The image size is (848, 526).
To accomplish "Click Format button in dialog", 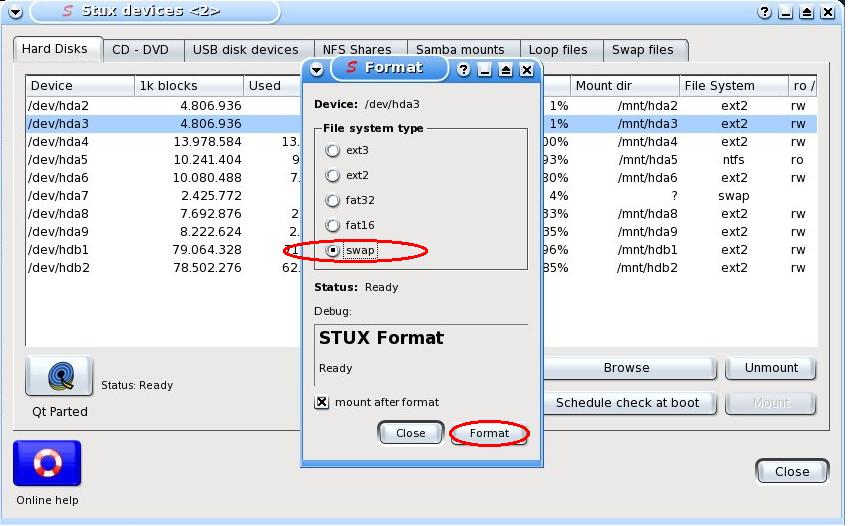I will (489, 434).
